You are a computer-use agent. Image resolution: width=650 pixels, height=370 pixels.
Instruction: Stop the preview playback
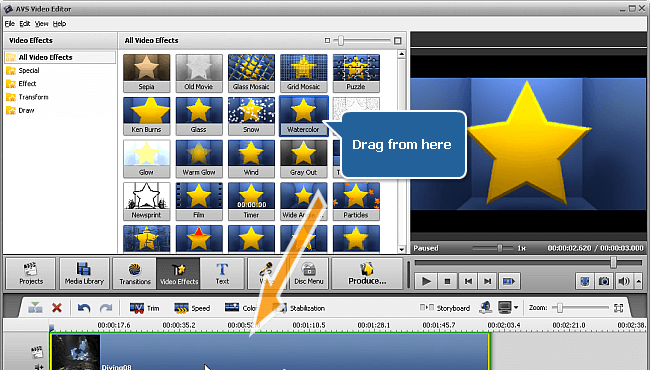point(447,281)
